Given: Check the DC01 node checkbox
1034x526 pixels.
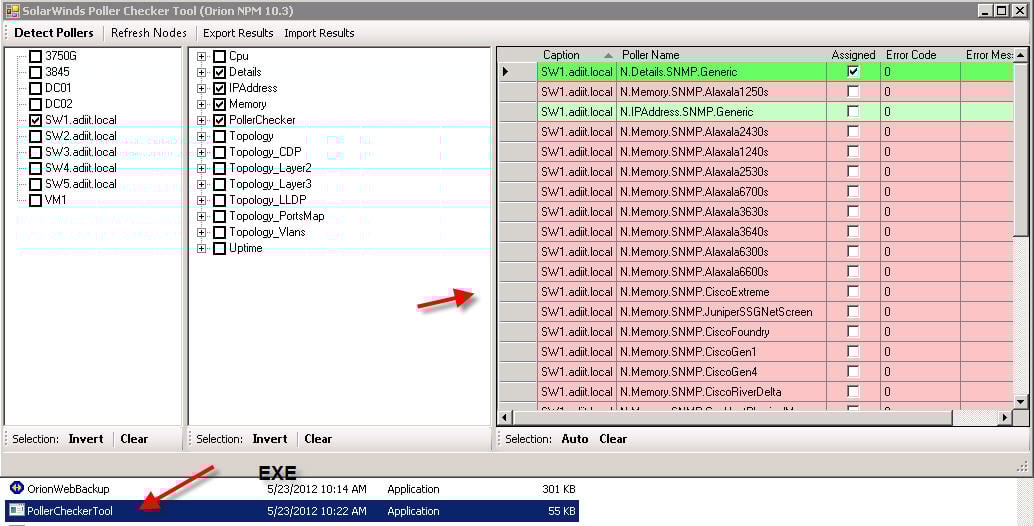Looking at the screenshot, I should click(x=36, y=88).
